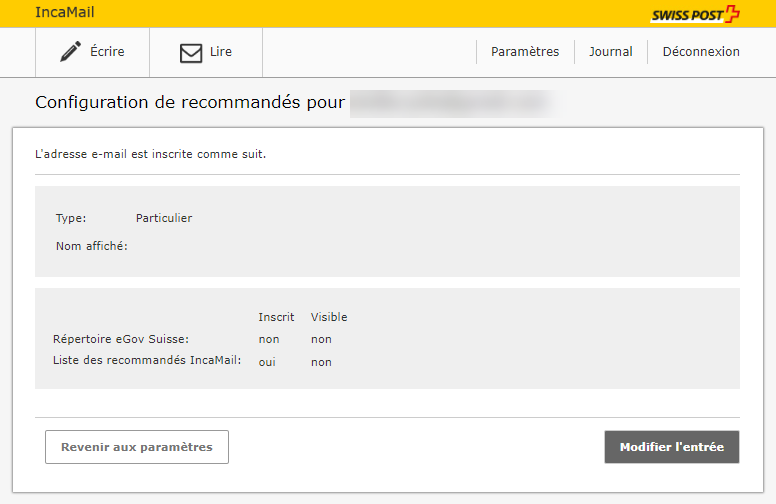Click the Liste des recommandés IncaMail label
This screenshot has height=504, width=776.
pos(147,360)
